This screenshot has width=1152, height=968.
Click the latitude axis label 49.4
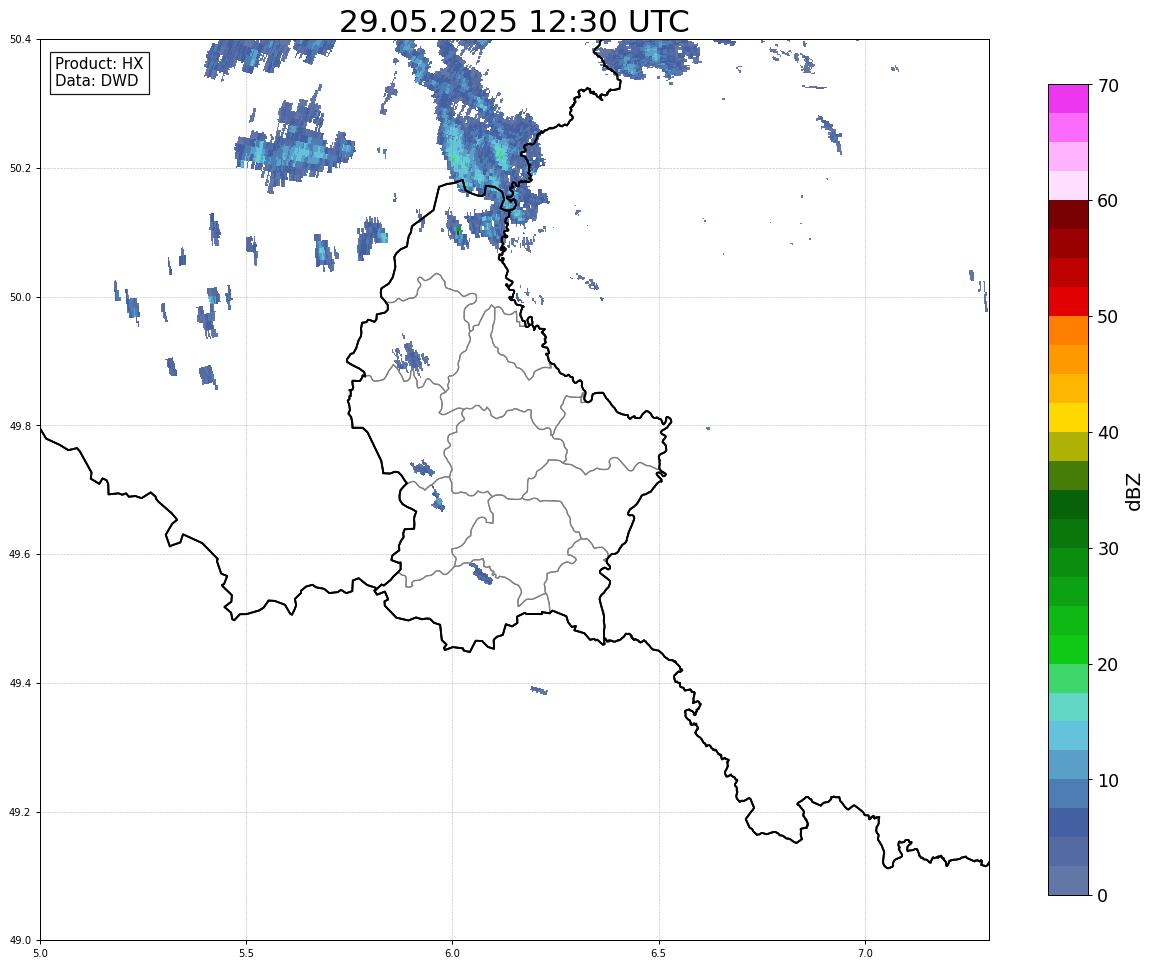click(20, 684)
